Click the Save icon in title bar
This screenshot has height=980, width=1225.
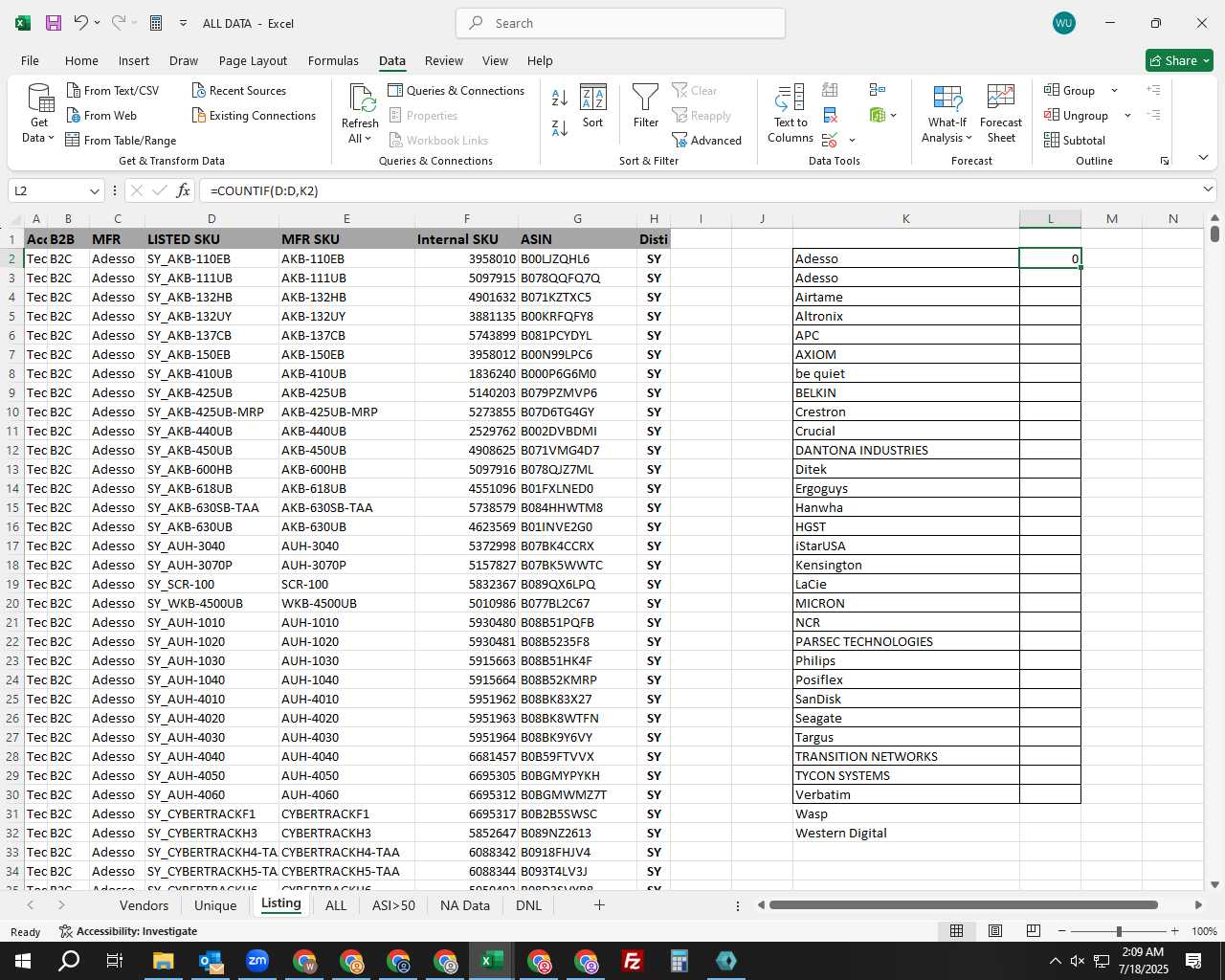point(54,23)
